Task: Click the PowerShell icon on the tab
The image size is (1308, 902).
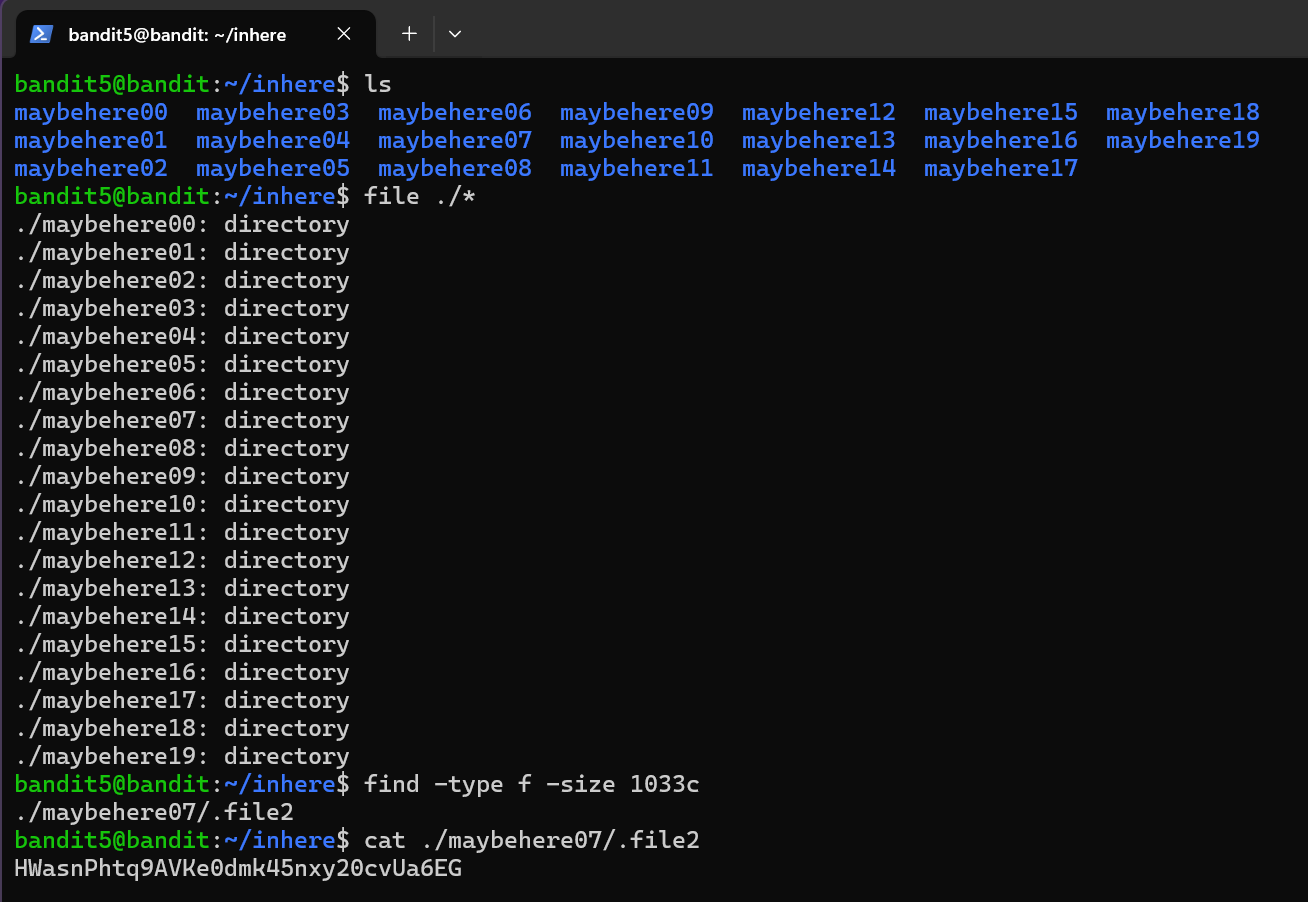Action: [x=41, y=34]
